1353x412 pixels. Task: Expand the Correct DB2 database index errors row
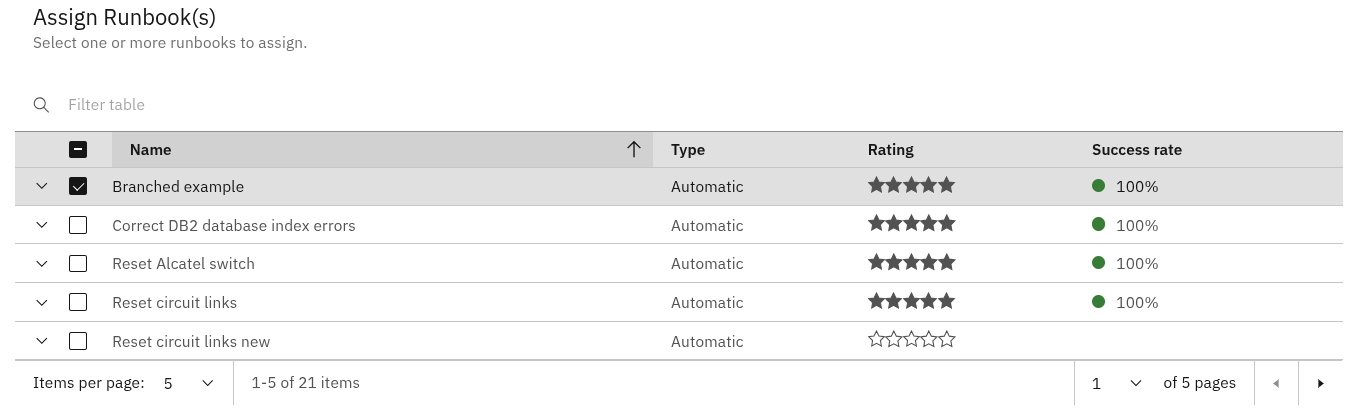click(41, 225)
